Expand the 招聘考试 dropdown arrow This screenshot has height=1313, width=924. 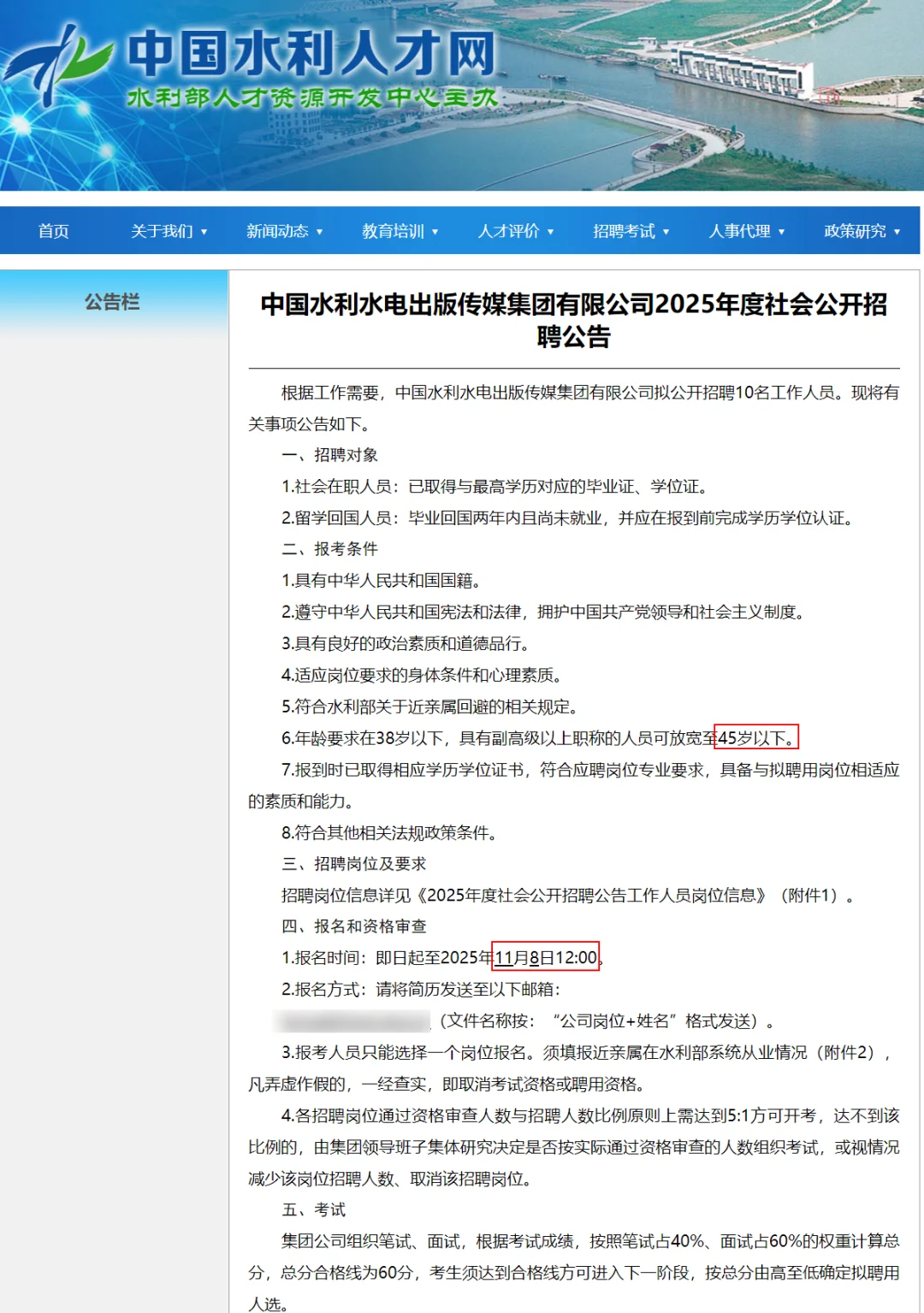pyautogui.click(x=666, y=232)
